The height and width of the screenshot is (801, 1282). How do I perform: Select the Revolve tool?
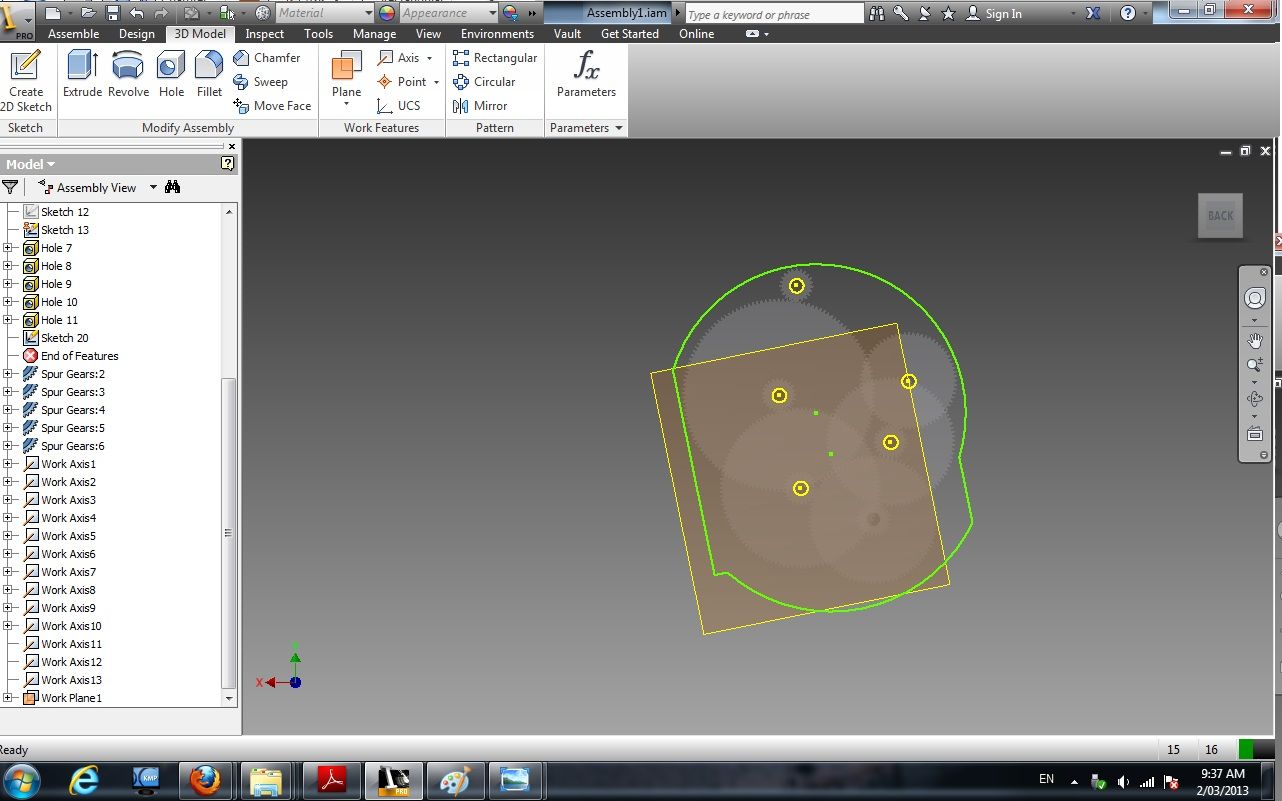pos(128,74)
